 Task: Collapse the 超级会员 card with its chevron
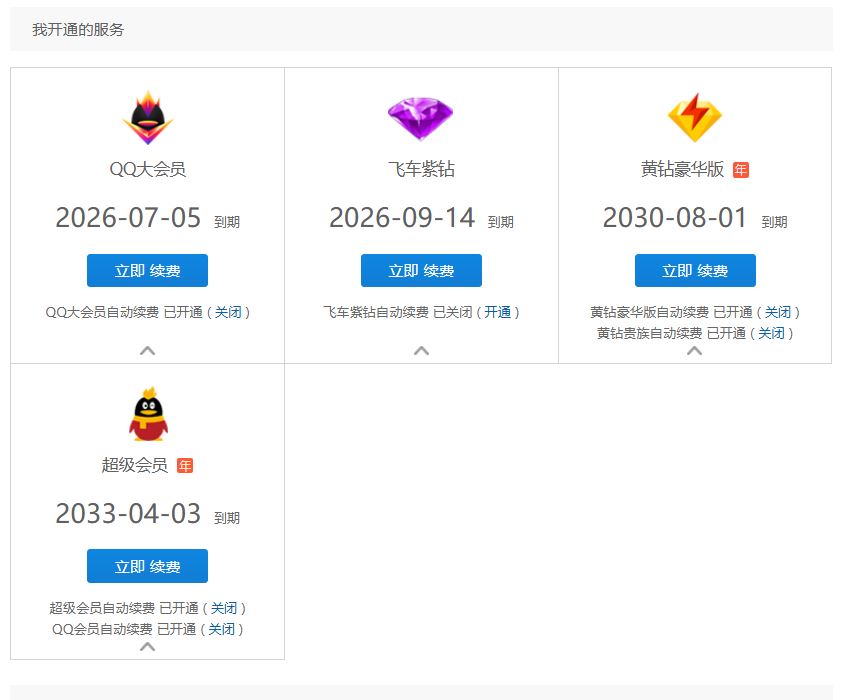pos(147,648)
